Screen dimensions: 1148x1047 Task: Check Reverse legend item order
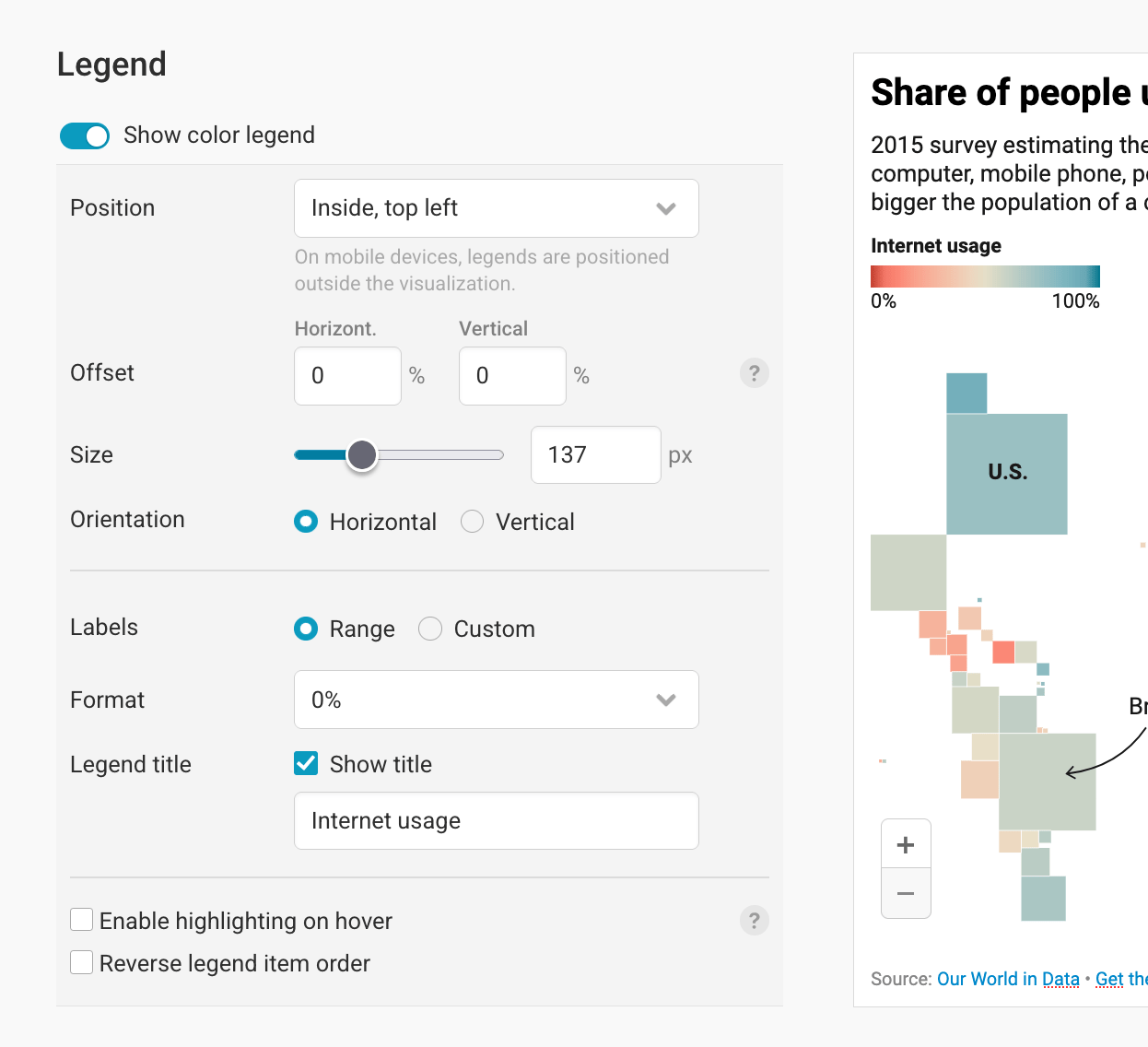point(82,962)
